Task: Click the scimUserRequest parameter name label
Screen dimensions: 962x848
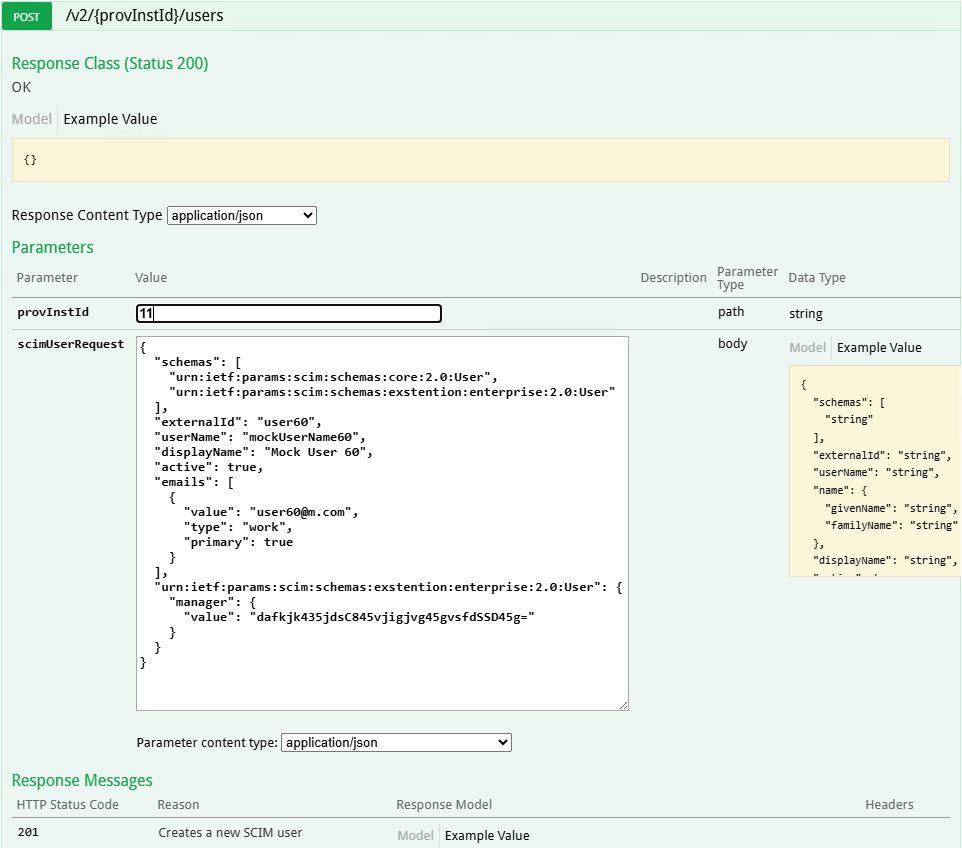Action: pos(70,344)
